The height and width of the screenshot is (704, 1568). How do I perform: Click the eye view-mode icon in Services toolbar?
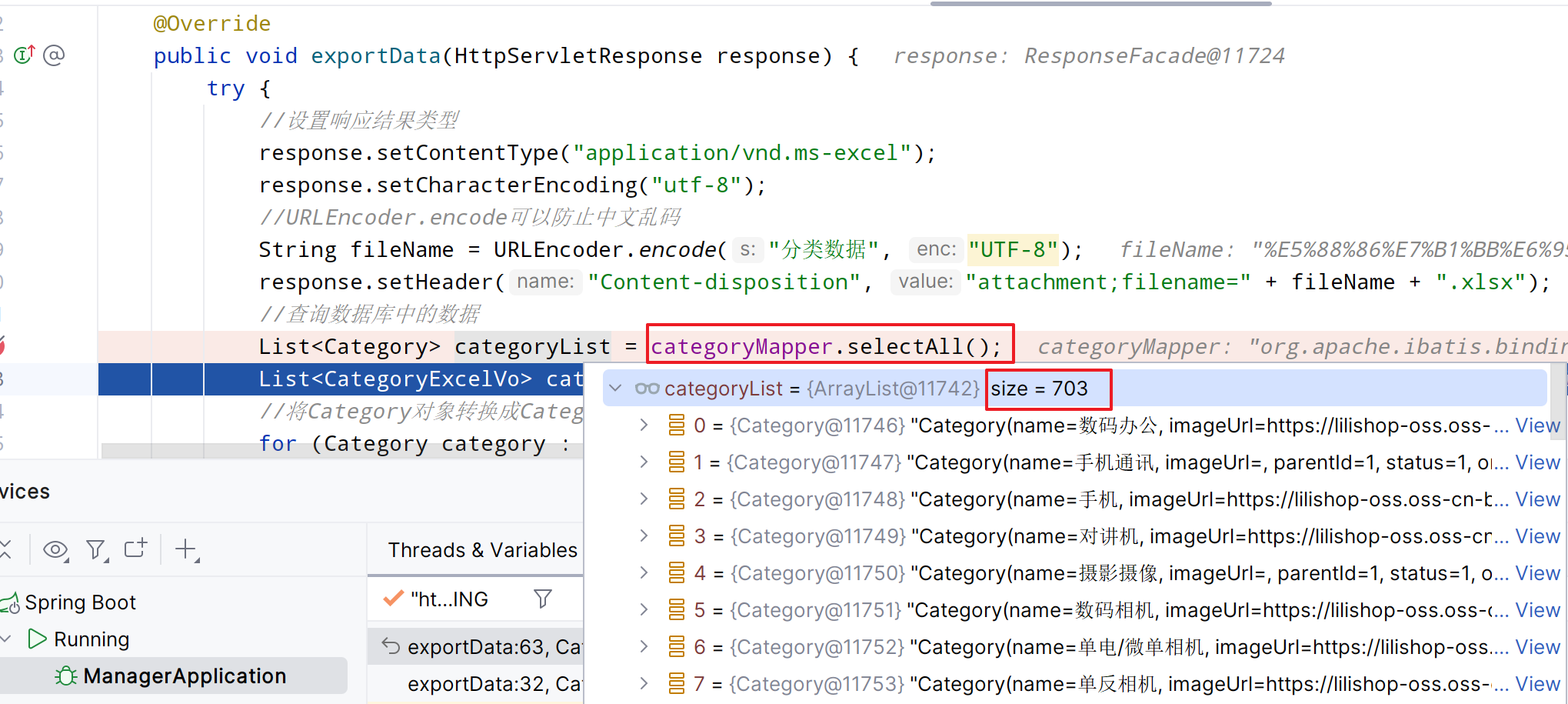tap(55, 549)
